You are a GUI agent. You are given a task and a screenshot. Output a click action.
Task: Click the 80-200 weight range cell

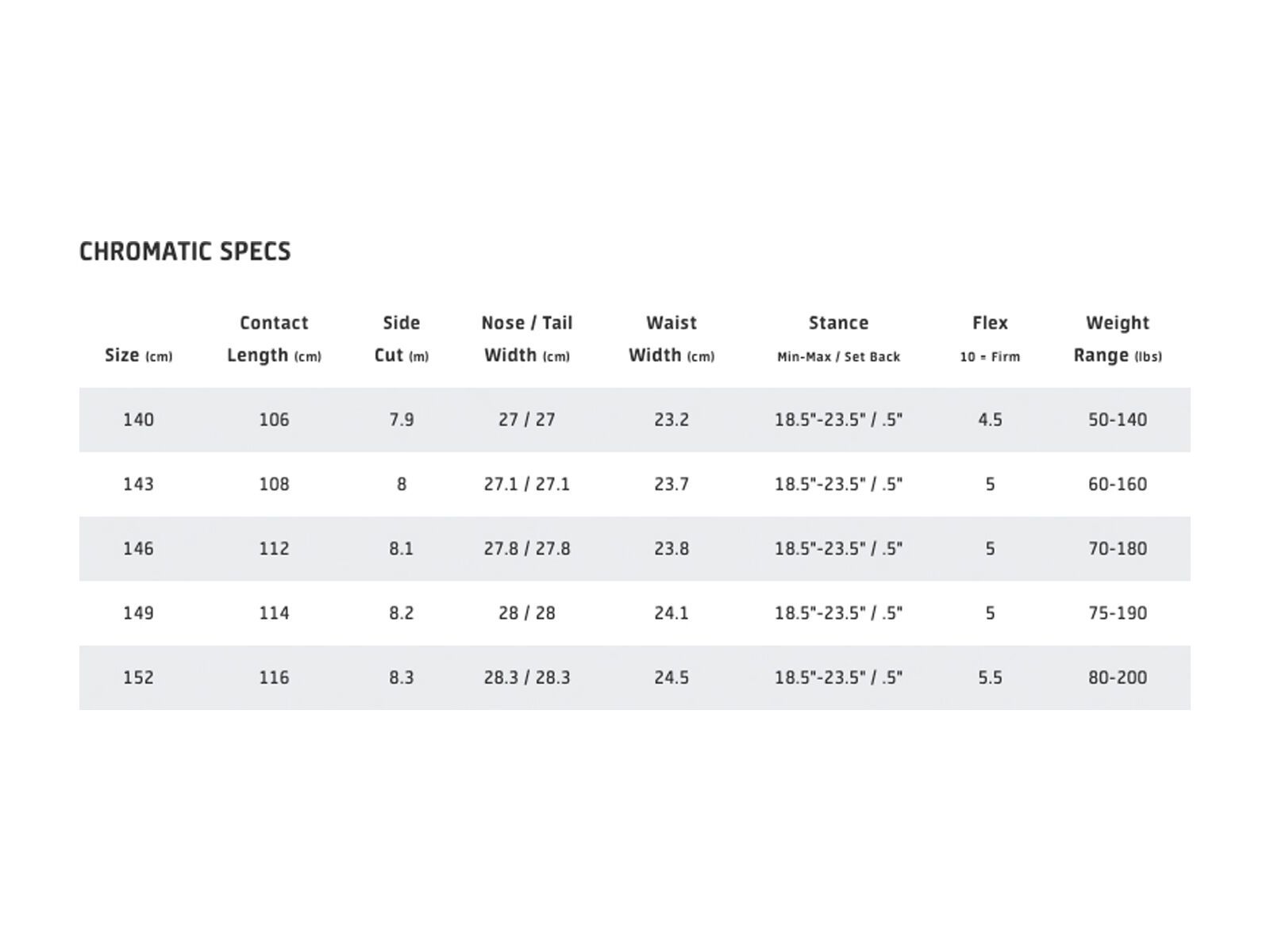coord(1117,678)
